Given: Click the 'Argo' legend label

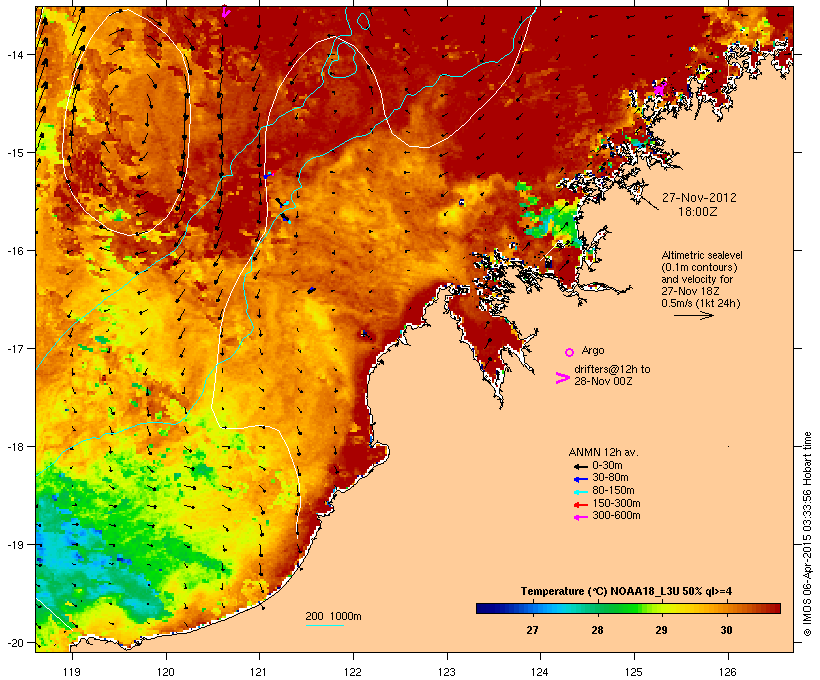Looking at the screenshot, I should (593, 350).
